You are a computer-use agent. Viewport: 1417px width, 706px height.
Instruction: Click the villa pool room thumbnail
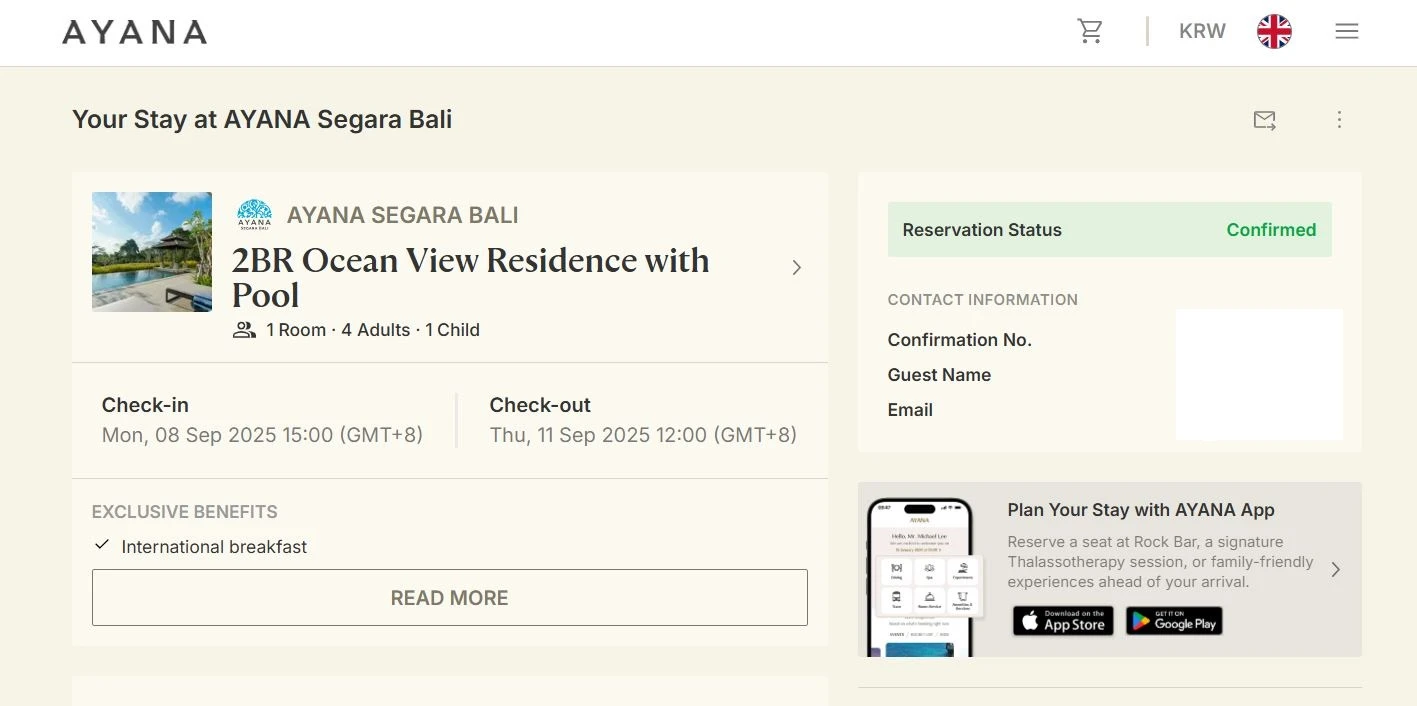152,252
